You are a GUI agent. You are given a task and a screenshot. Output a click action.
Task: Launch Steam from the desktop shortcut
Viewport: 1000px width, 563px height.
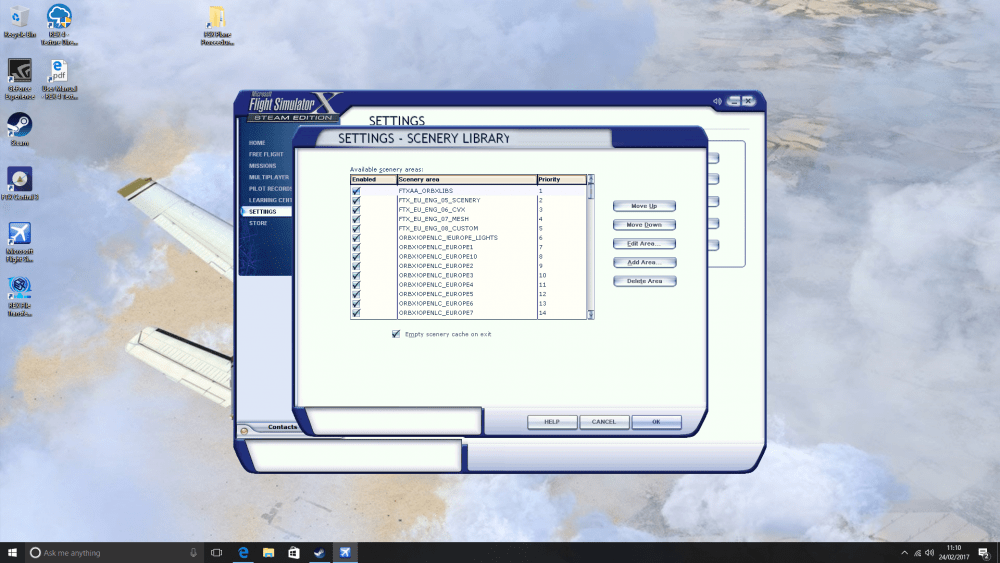(19, 129)
